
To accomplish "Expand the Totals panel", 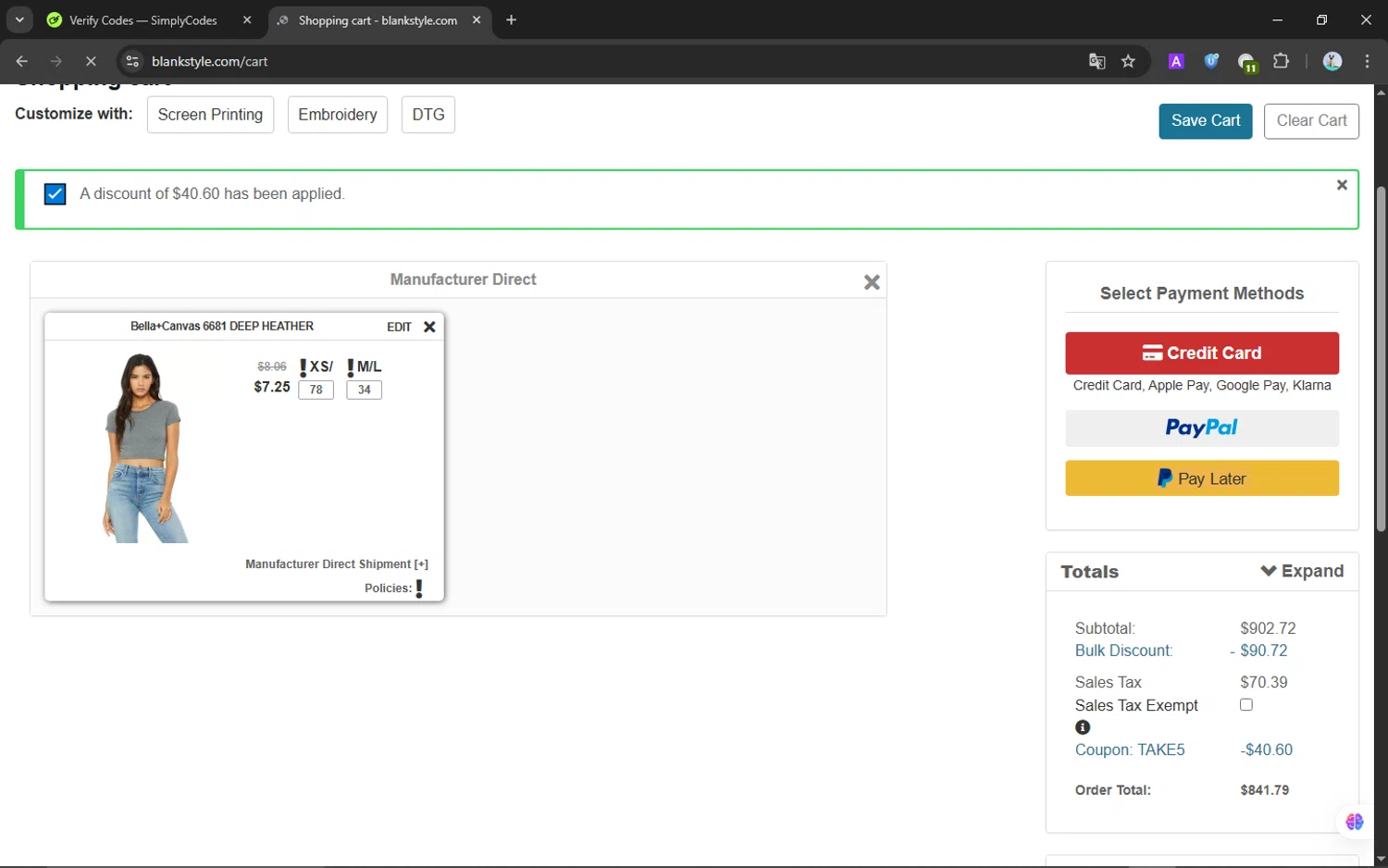I will click(x=1302, y=571).
